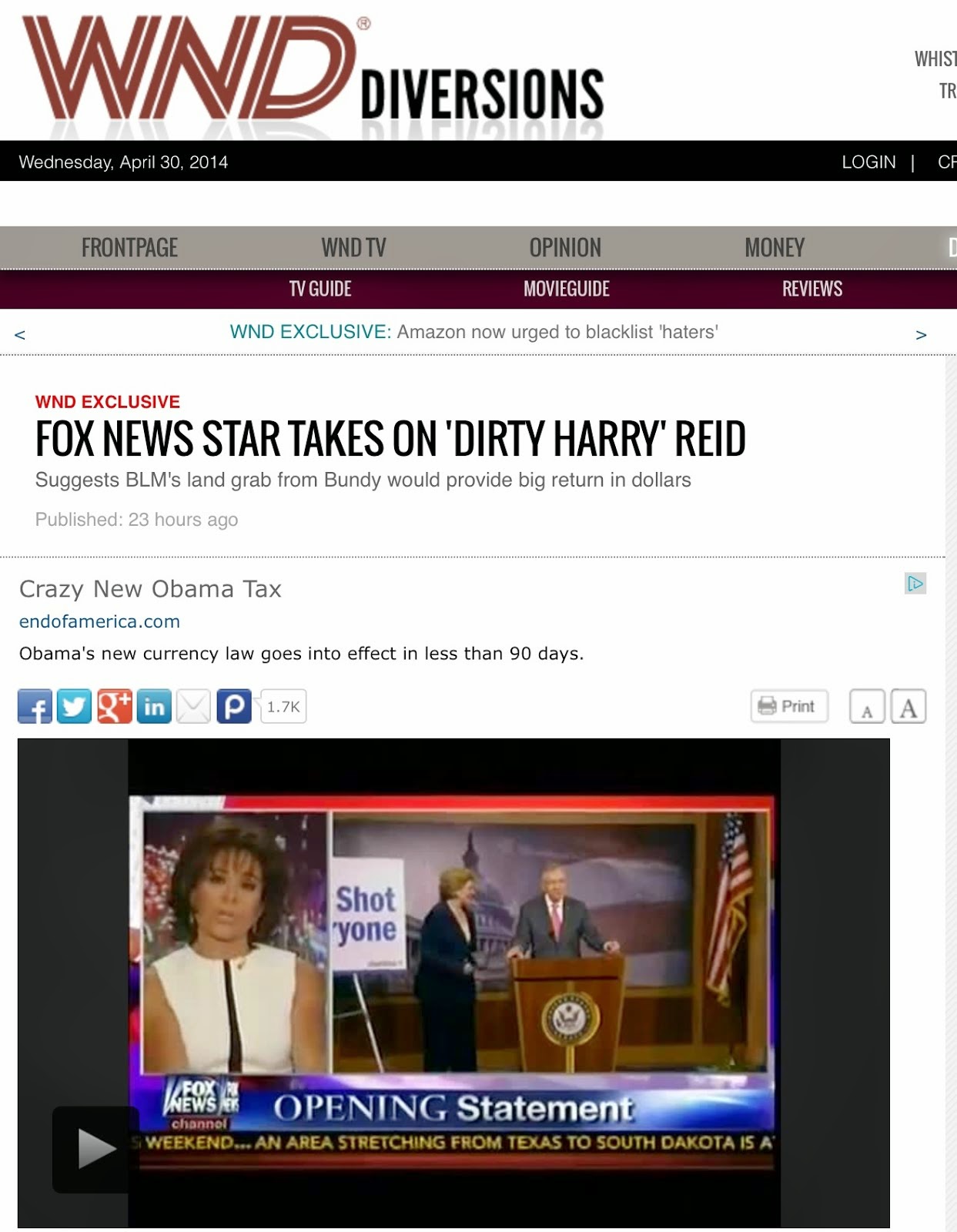The image size is (957, 1232).
Task: Open 'Amazon now urged to blacklist' headline
Action: click(x=557, y=332)
